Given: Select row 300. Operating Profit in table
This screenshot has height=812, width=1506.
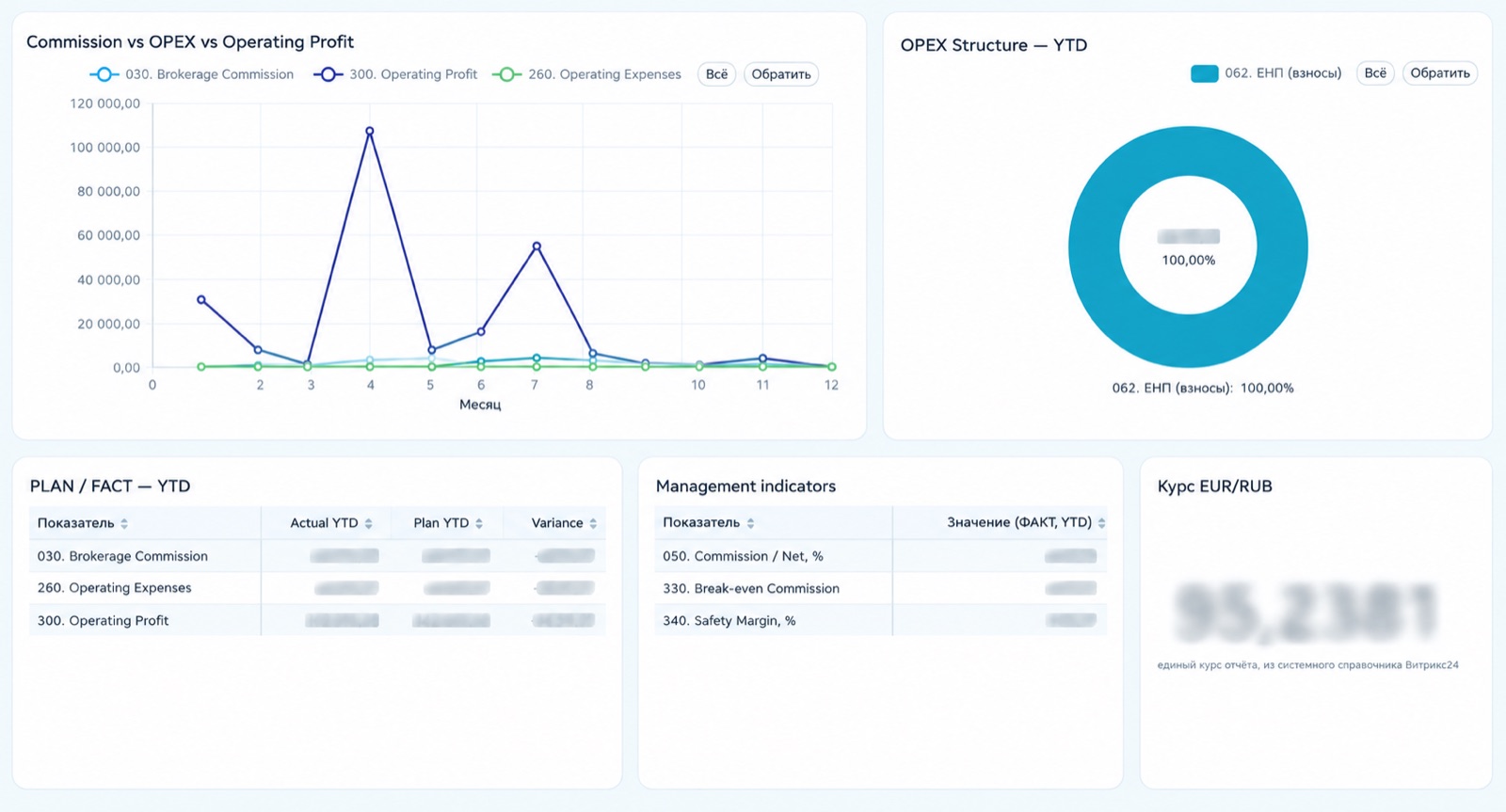Looking at the screenshot, I should tap(317, 620).
